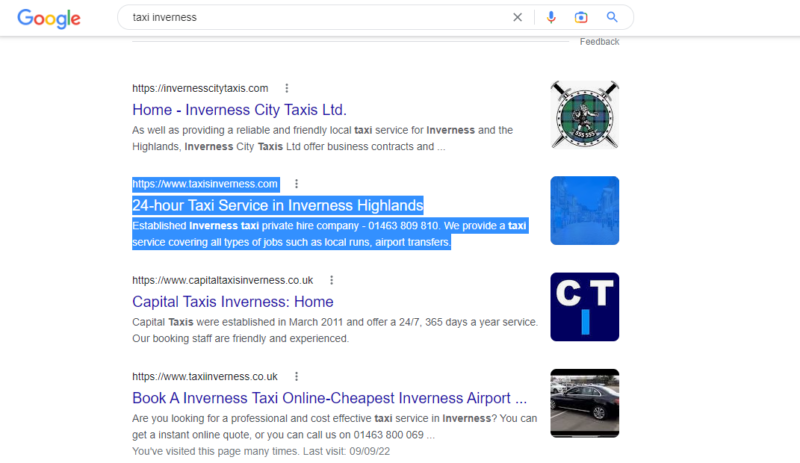Image resolution: width=800 pixels, height=463 pixels.
Task: Click the https://www.taxisinverness.com URL
Action: pyautogui.click(x=205, y=184)
